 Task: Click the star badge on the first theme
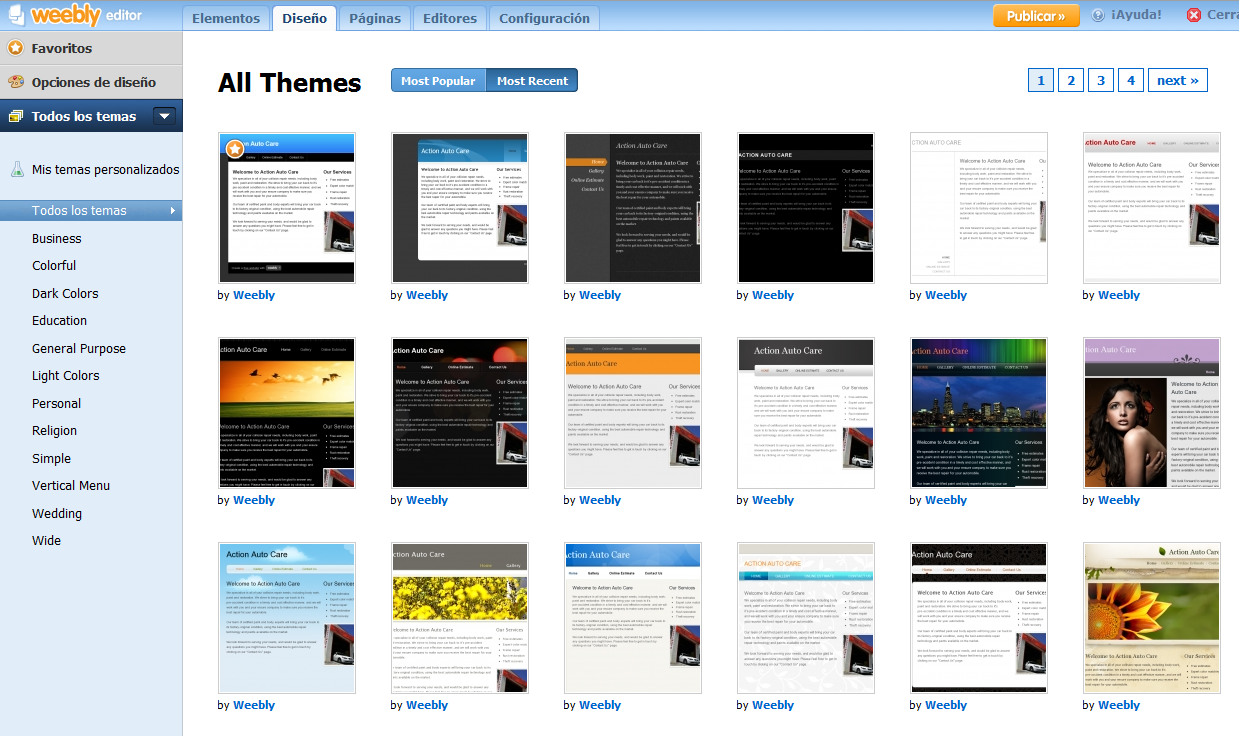(x=232, y=148)
